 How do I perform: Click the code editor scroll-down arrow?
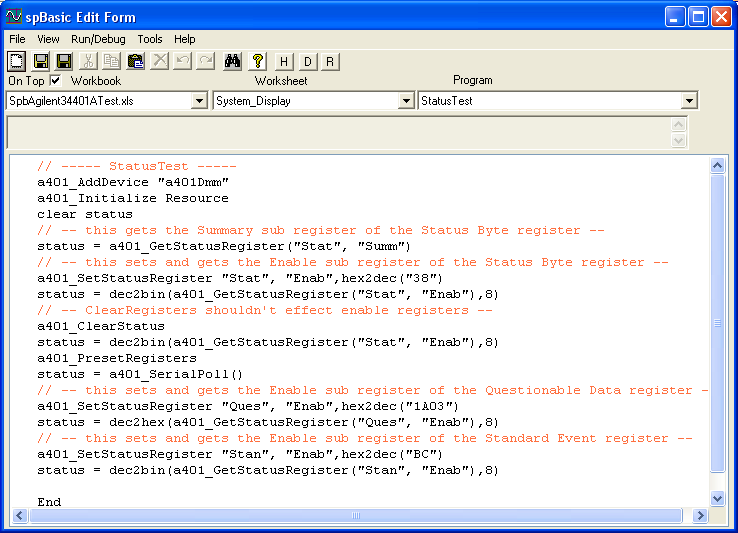coord(717,499)
